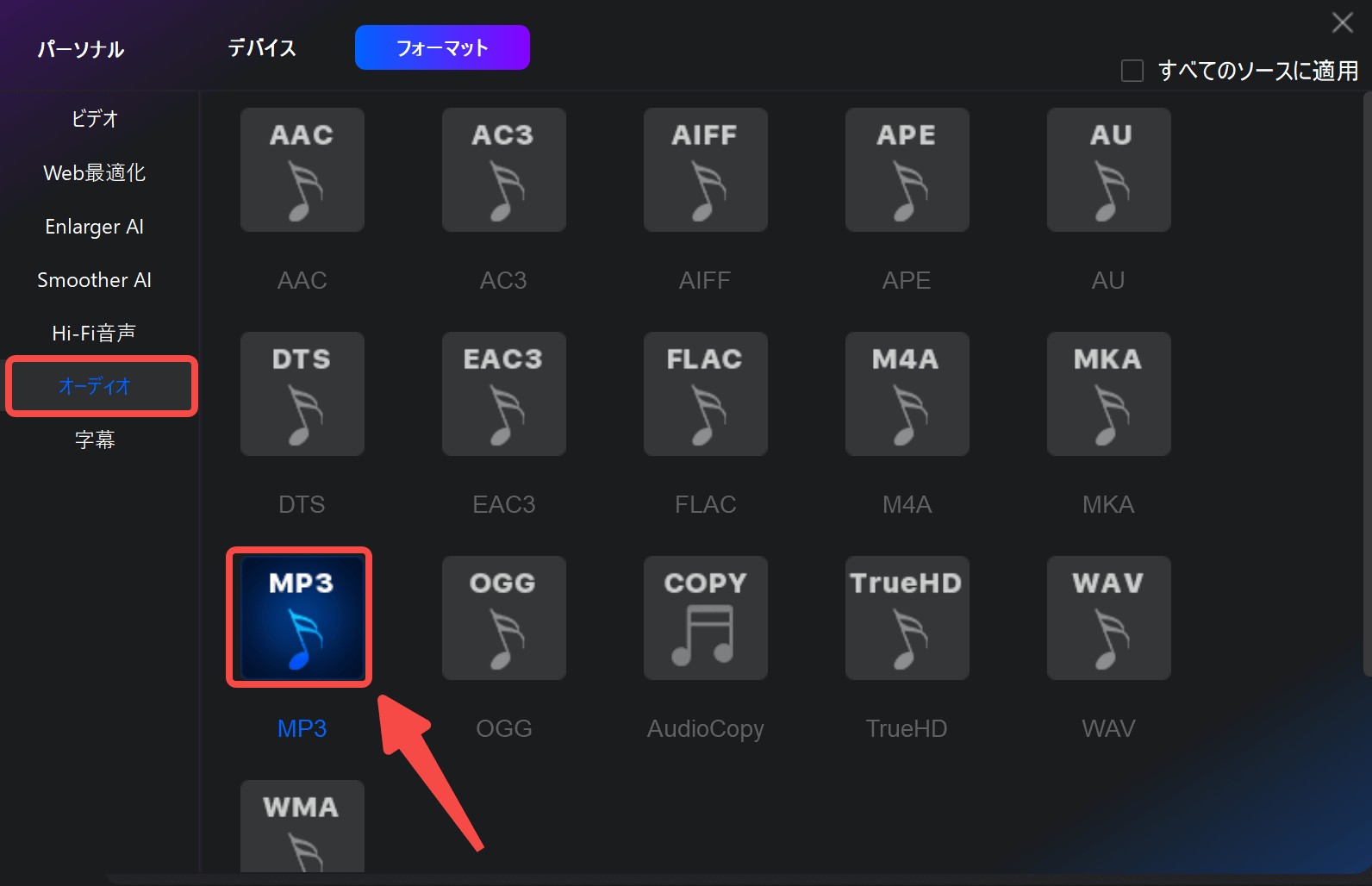
Task: Enable すべてのソースに適用 checkbox
Action: coord(1132,71)
